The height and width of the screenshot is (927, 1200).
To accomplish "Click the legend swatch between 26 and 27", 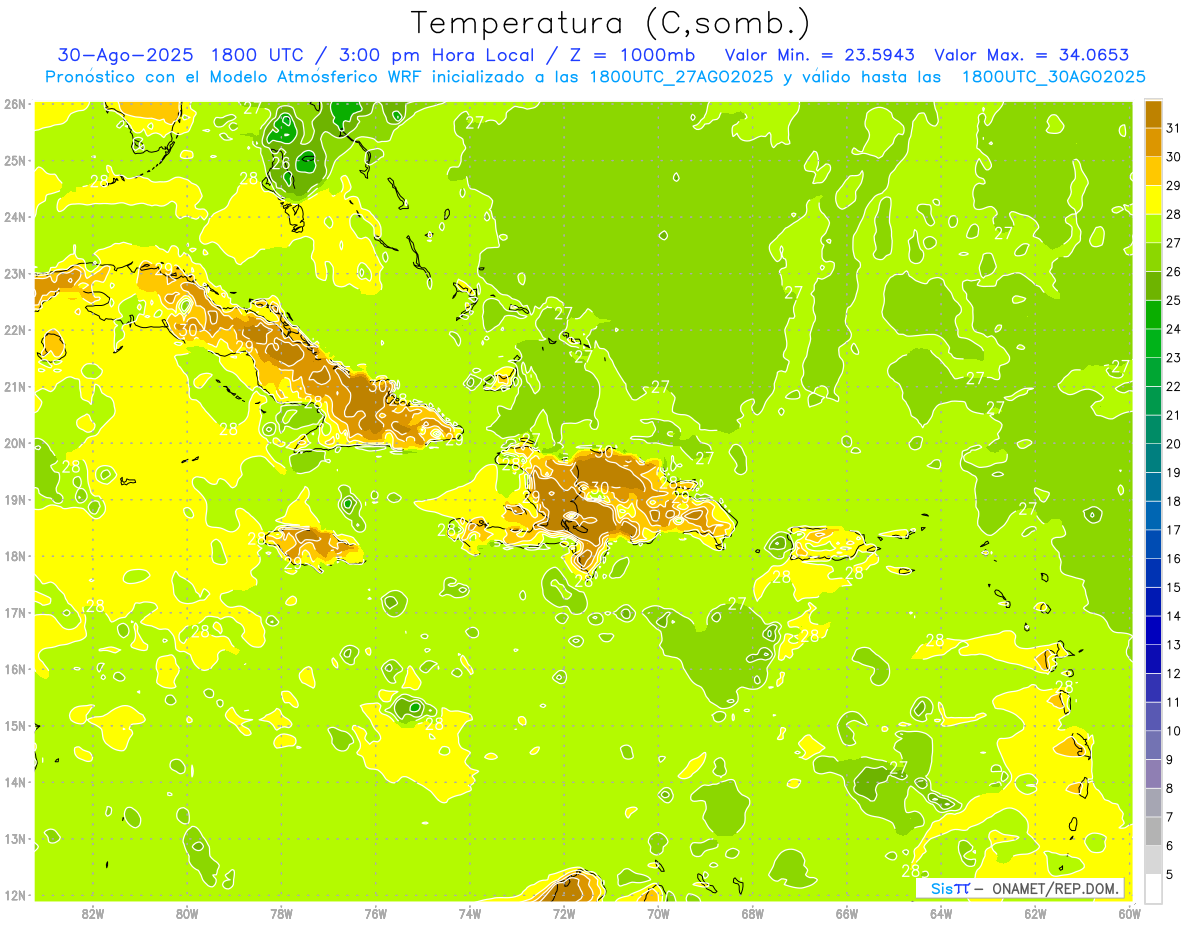I will coord(1153,257).
